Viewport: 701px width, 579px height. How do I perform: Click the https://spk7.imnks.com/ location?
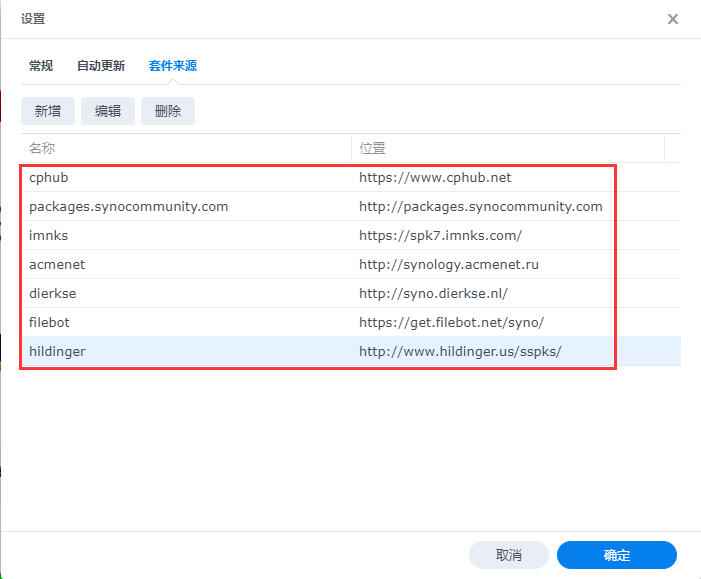pyautogui.click(x=440, y=236)
